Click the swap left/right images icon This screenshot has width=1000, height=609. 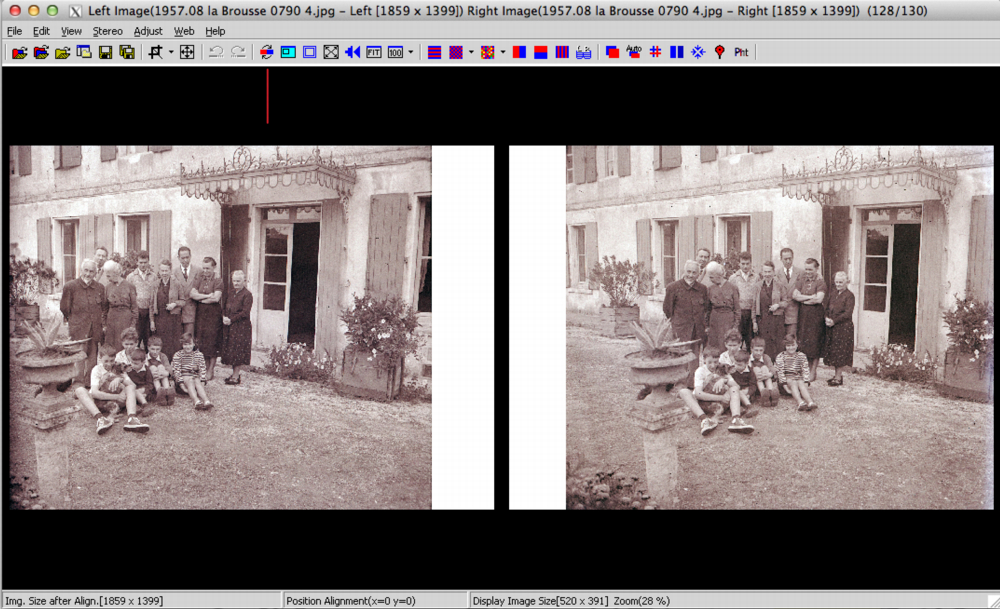coord(266,52)
